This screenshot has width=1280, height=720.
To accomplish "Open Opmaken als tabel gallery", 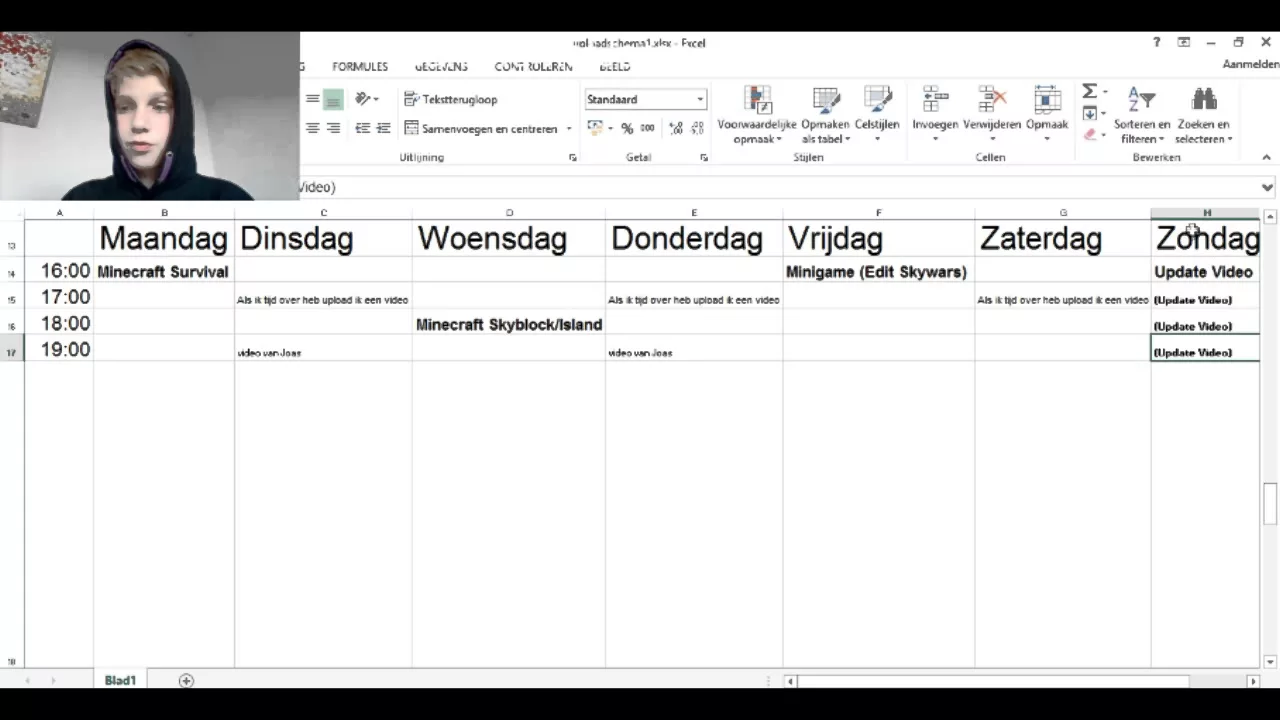I will [x=825, y=114].
